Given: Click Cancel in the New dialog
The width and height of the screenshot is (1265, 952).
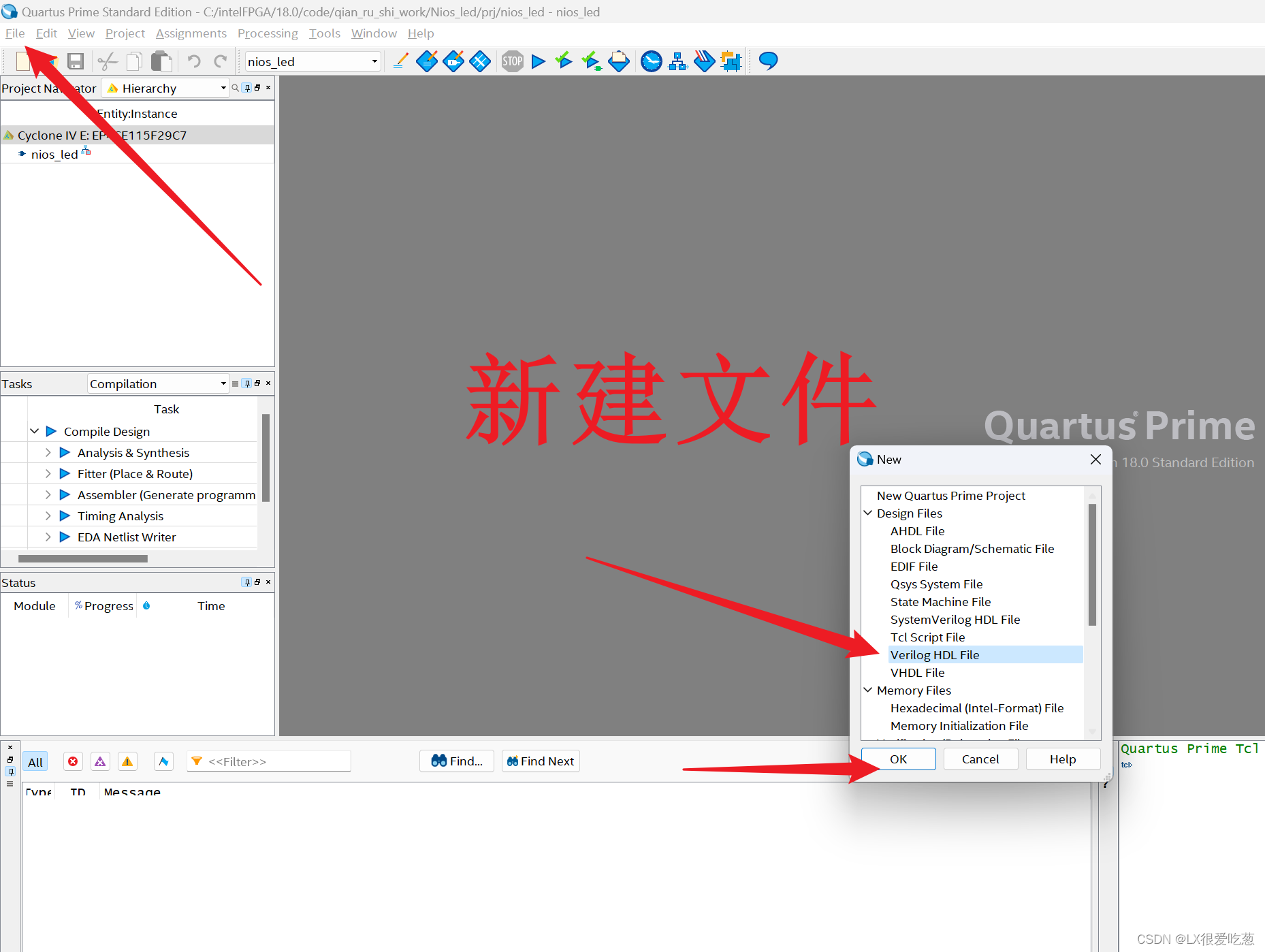Looking at the screenshot, I should [980, 759].
